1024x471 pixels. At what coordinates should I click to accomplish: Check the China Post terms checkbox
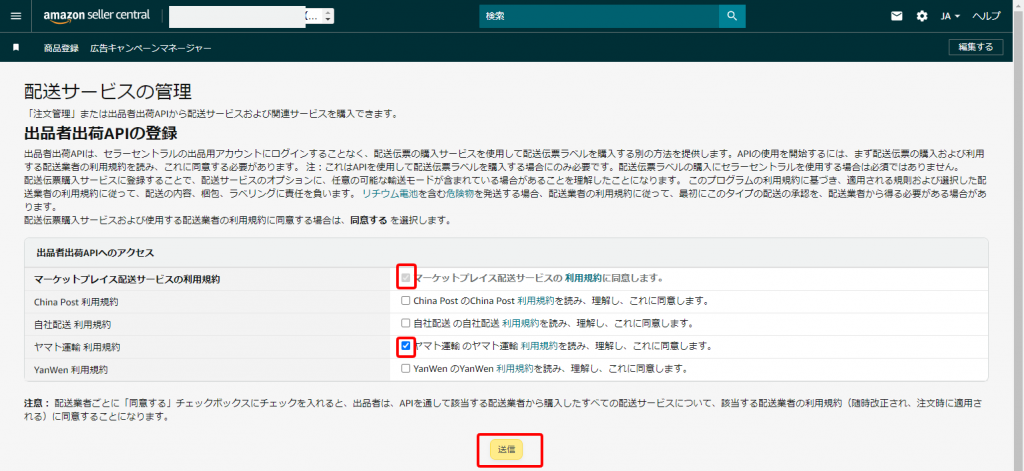point(405,300)
